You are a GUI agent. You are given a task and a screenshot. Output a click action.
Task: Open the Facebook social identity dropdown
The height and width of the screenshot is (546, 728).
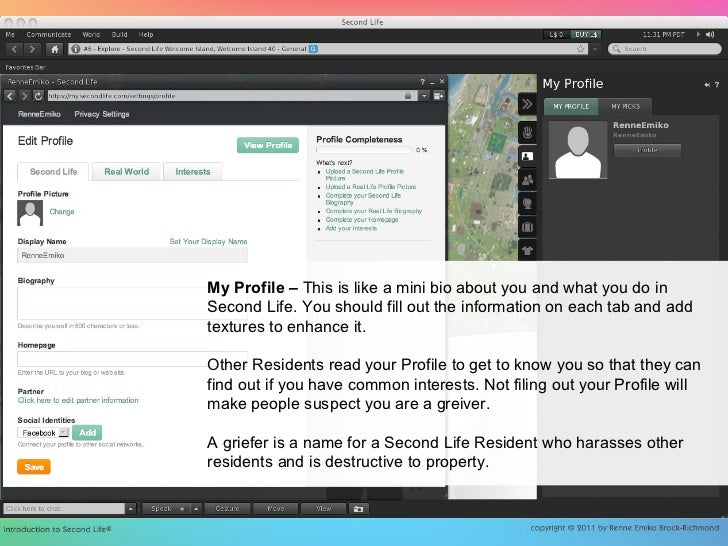pos(43,433)
